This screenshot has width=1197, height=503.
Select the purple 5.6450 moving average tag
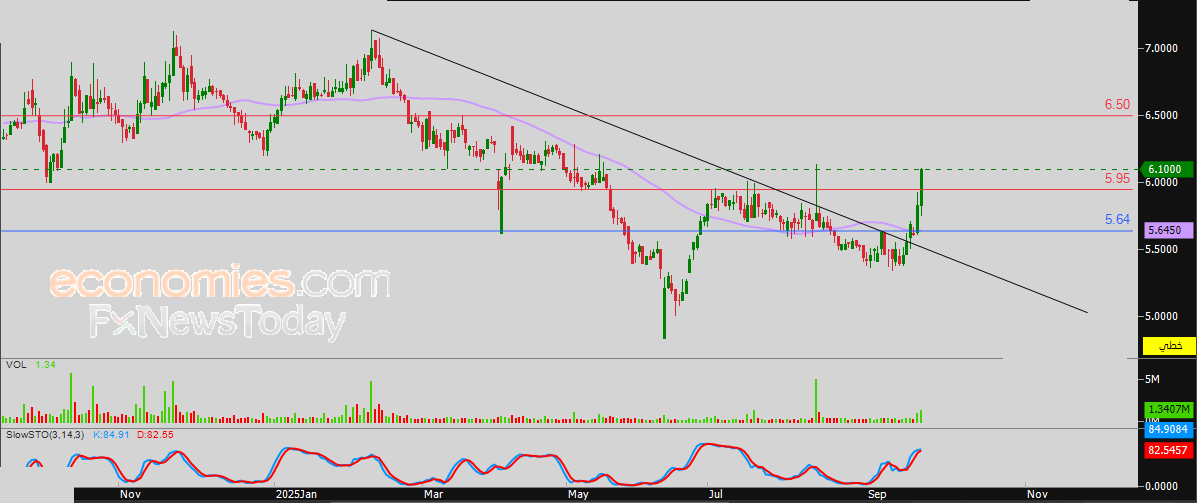click(1169, 229)
